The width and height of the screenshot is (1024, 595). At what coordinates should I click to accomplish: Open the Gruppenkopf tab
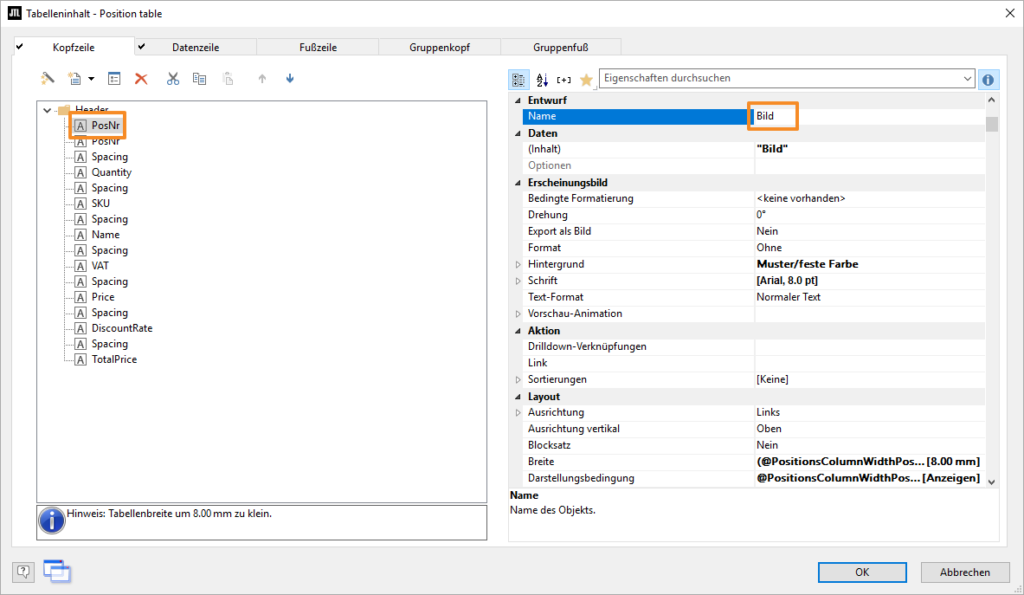pyautogui.click(x=439, y=47)
